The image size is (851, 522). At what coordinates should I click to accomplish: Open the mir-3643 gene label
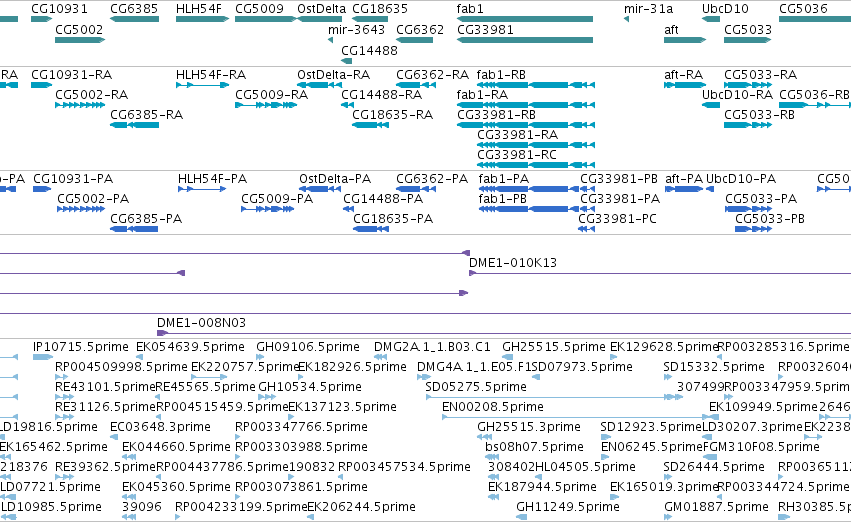(x=357, y=29)
